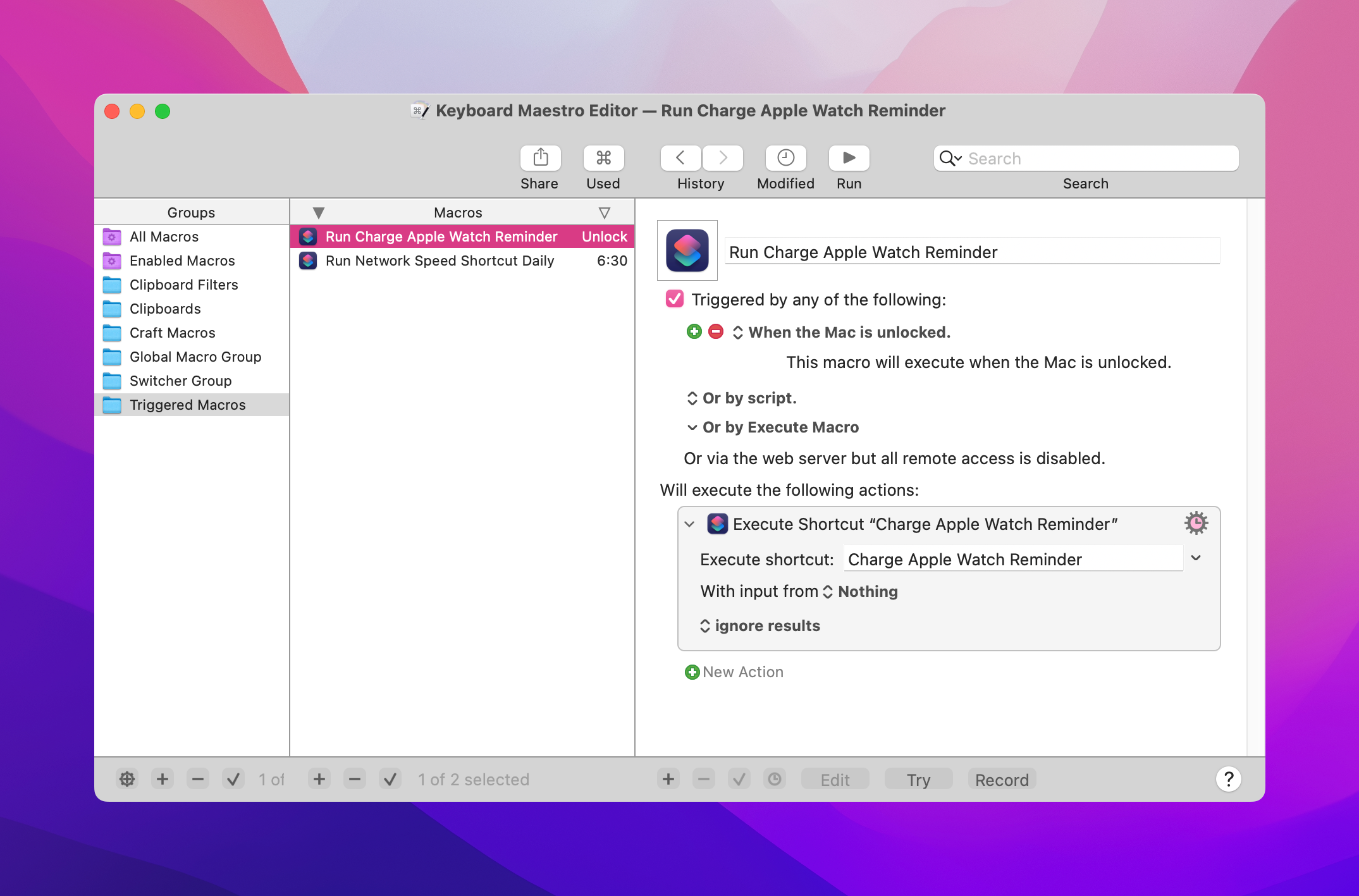This screenshot has width=1359, height=896.
Task: Click the Try button
Action: click(918, 779)
